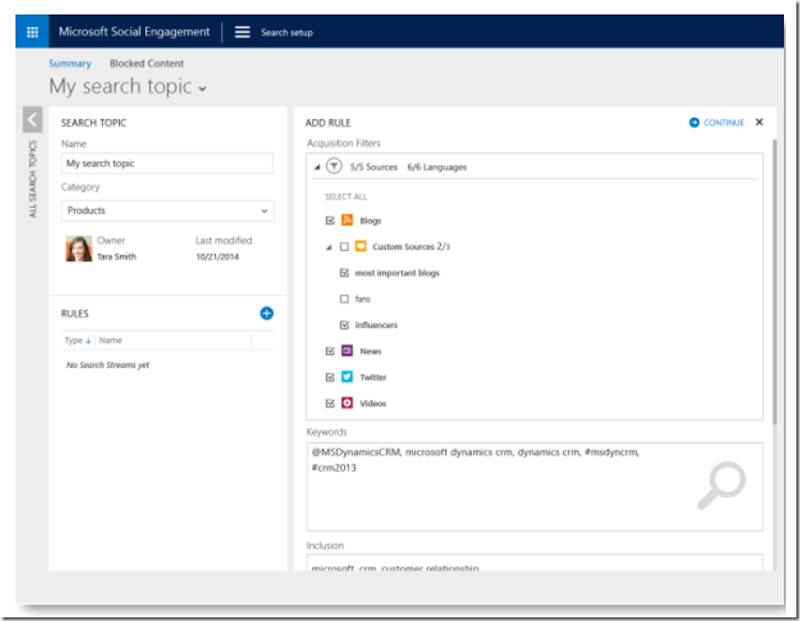Click Microsoft Social Engagement title
Viewport: 800px width, 621px height.
[134, 32]
